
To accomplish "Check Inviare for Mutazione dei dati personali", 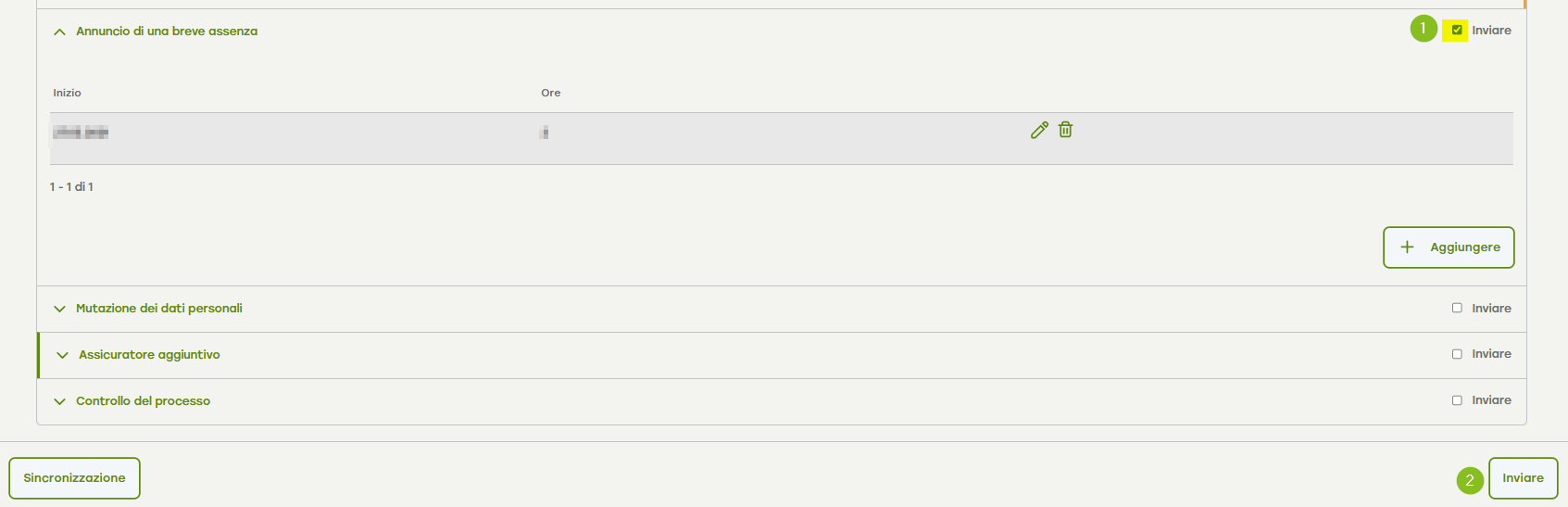I will pos(1457,308).
